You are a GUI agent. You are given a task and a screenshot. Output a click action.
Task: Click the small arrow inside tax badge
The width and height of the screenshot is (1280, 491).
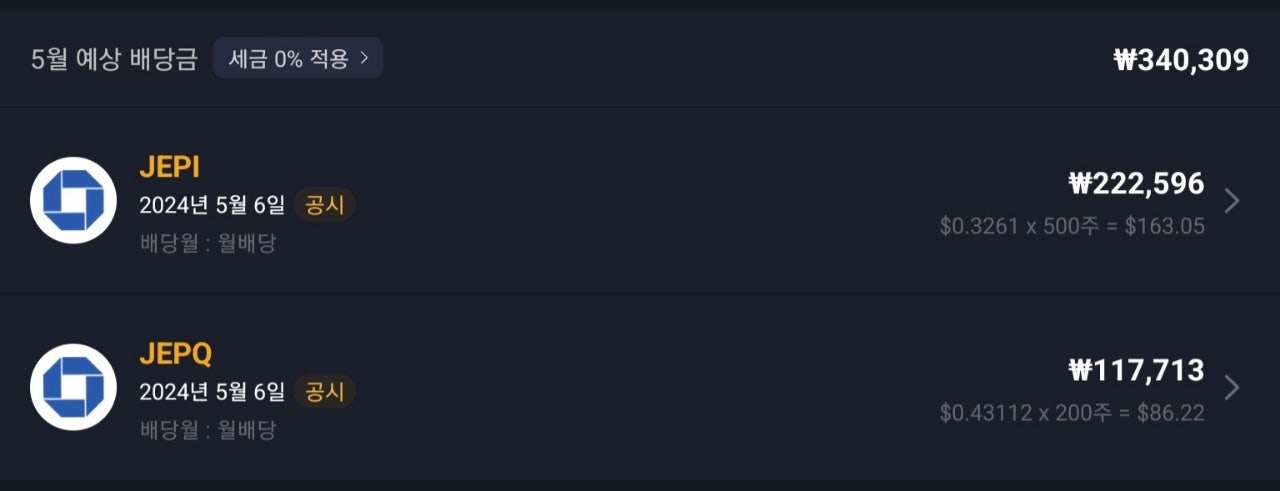point(365,59)
